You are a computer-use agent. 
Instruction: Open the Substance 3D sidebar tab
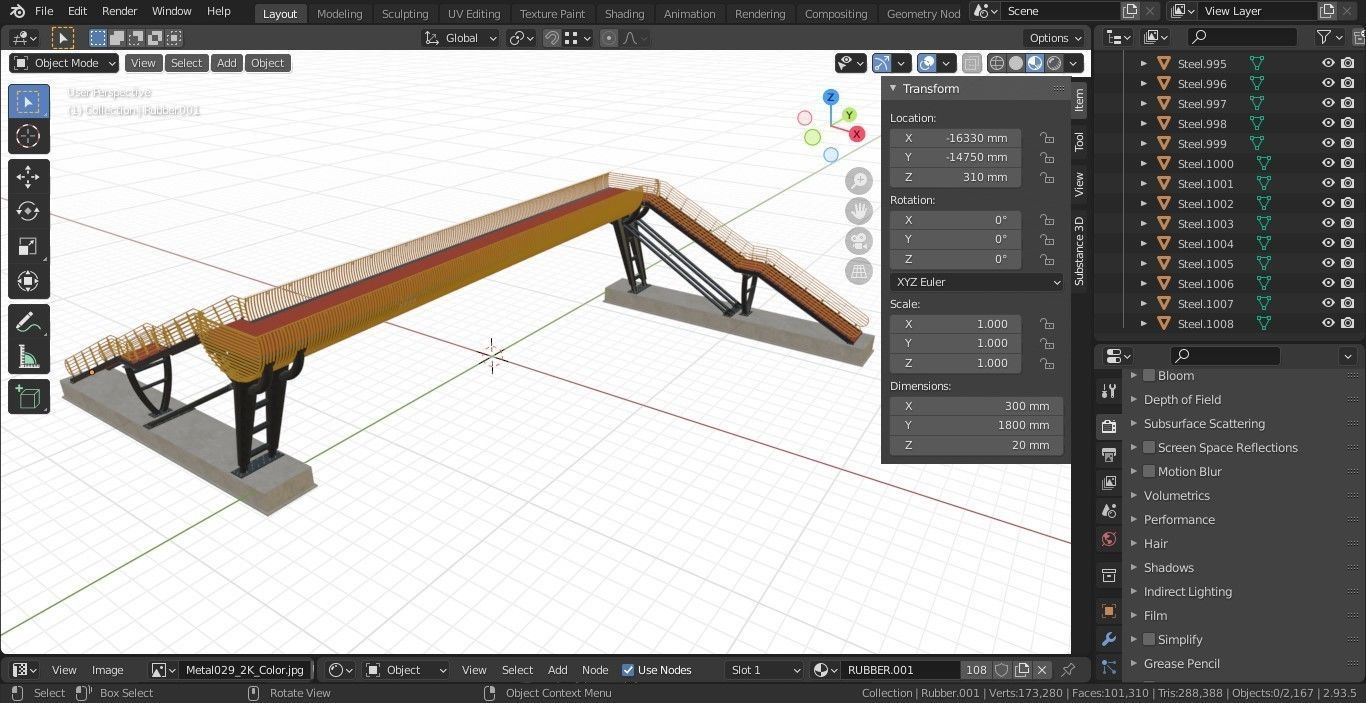(x=1079, y=251)
